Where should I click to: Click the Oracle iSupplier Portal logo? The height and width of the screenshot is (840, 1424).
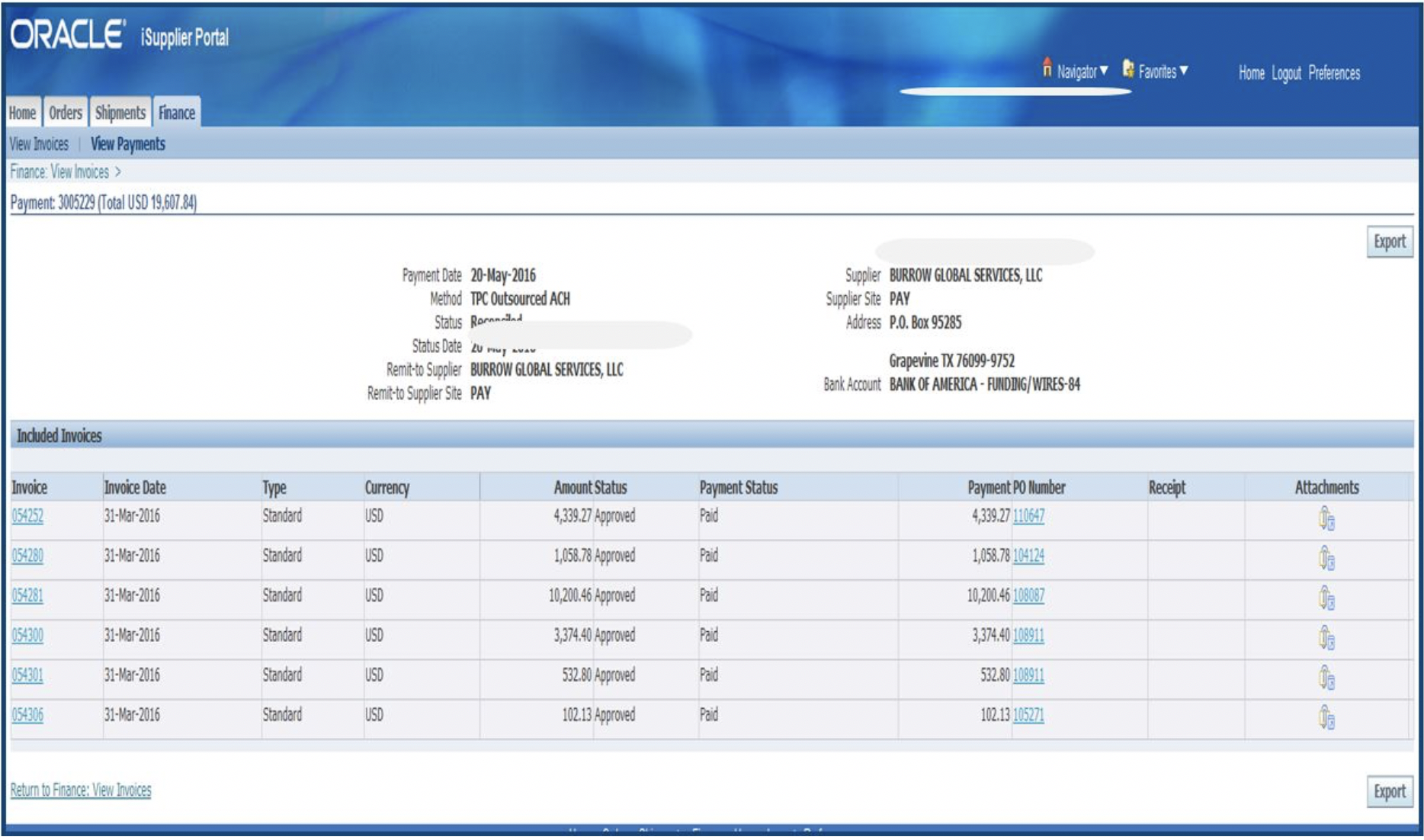click(x=120, y=35)
